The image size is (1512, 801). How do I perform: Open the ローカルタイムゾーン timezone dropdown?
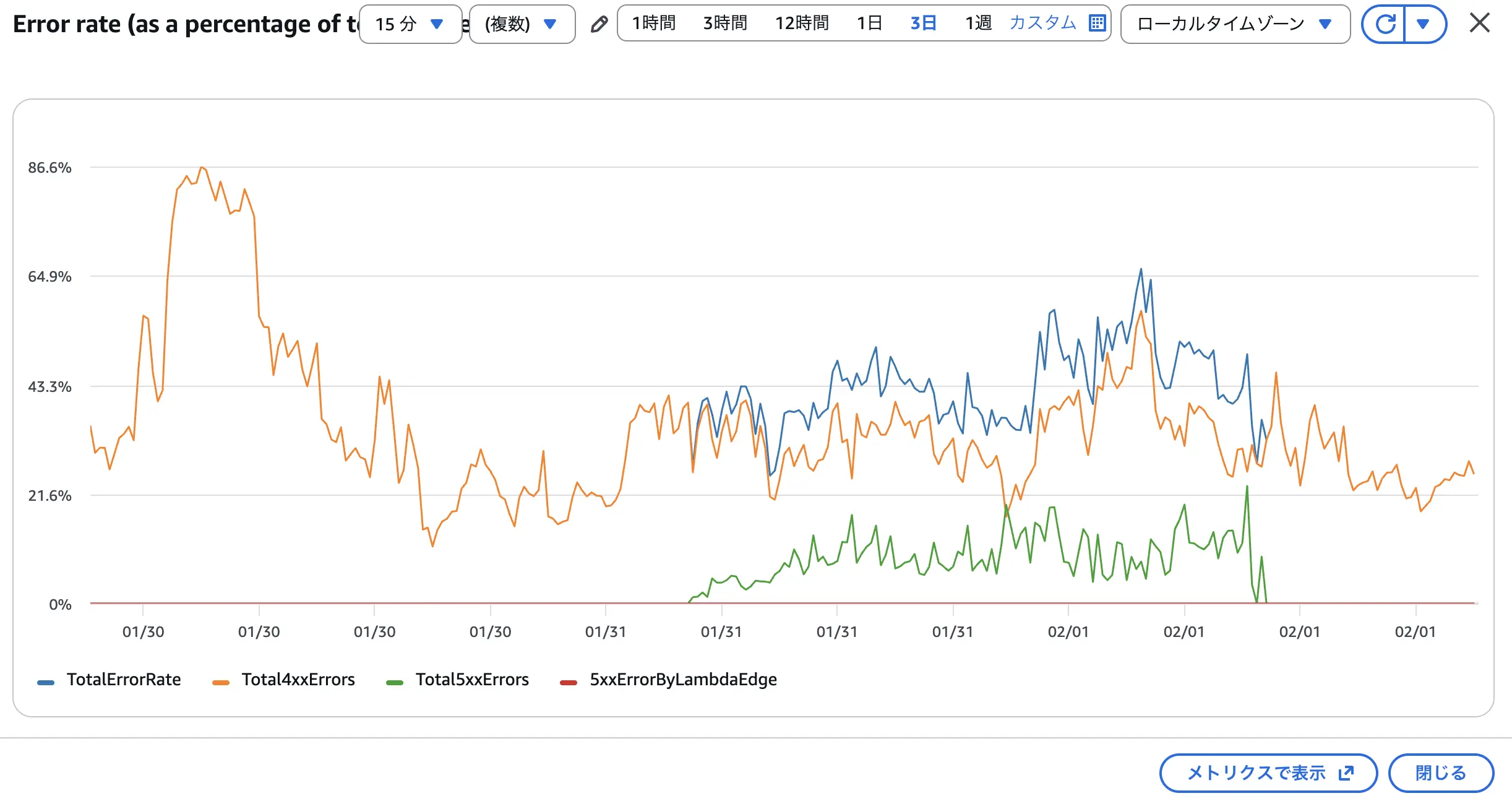pos(1234,24)
